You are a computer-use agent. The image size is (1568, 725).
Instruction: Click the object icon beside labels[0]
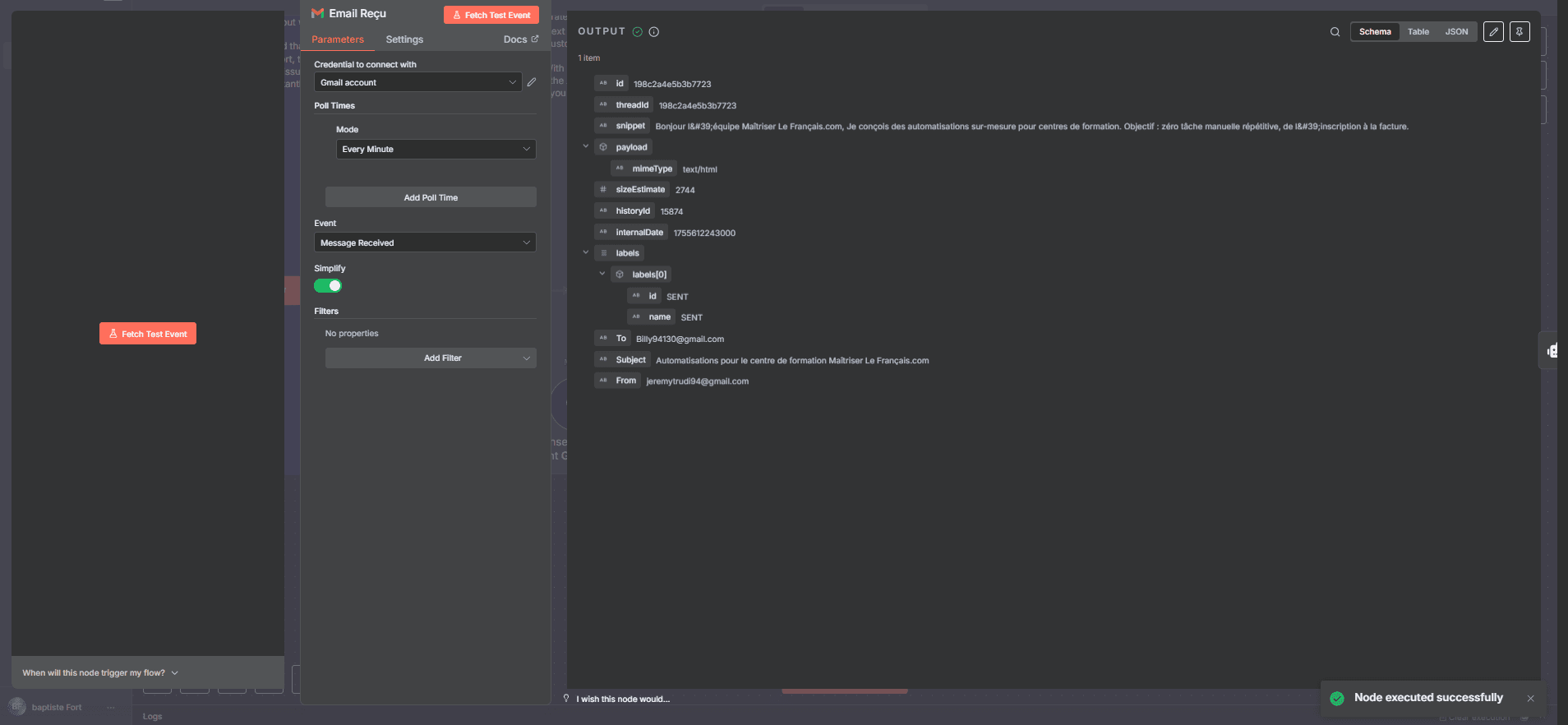(x=620, y=275)
